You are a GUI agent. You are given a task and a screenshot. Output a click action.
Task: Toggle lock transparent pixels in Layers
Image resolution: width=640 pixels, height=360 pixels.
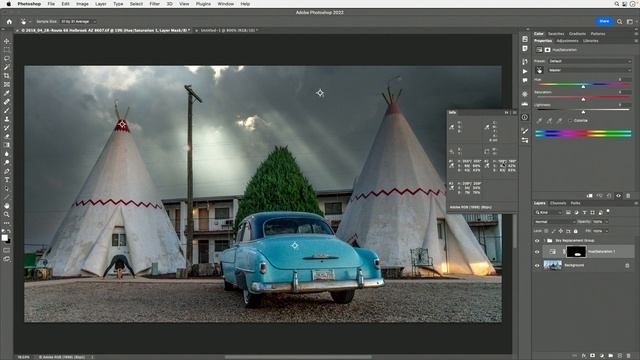547,231
